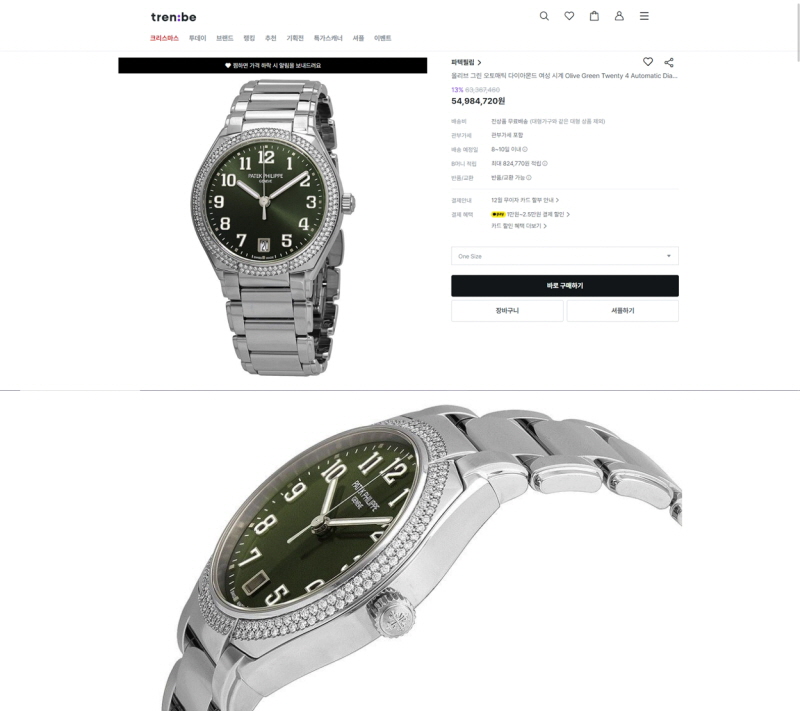The image size is (800, 711).
Task: Expand 12월 무이자 카드 할부 안내
Action: click(525, 200)
